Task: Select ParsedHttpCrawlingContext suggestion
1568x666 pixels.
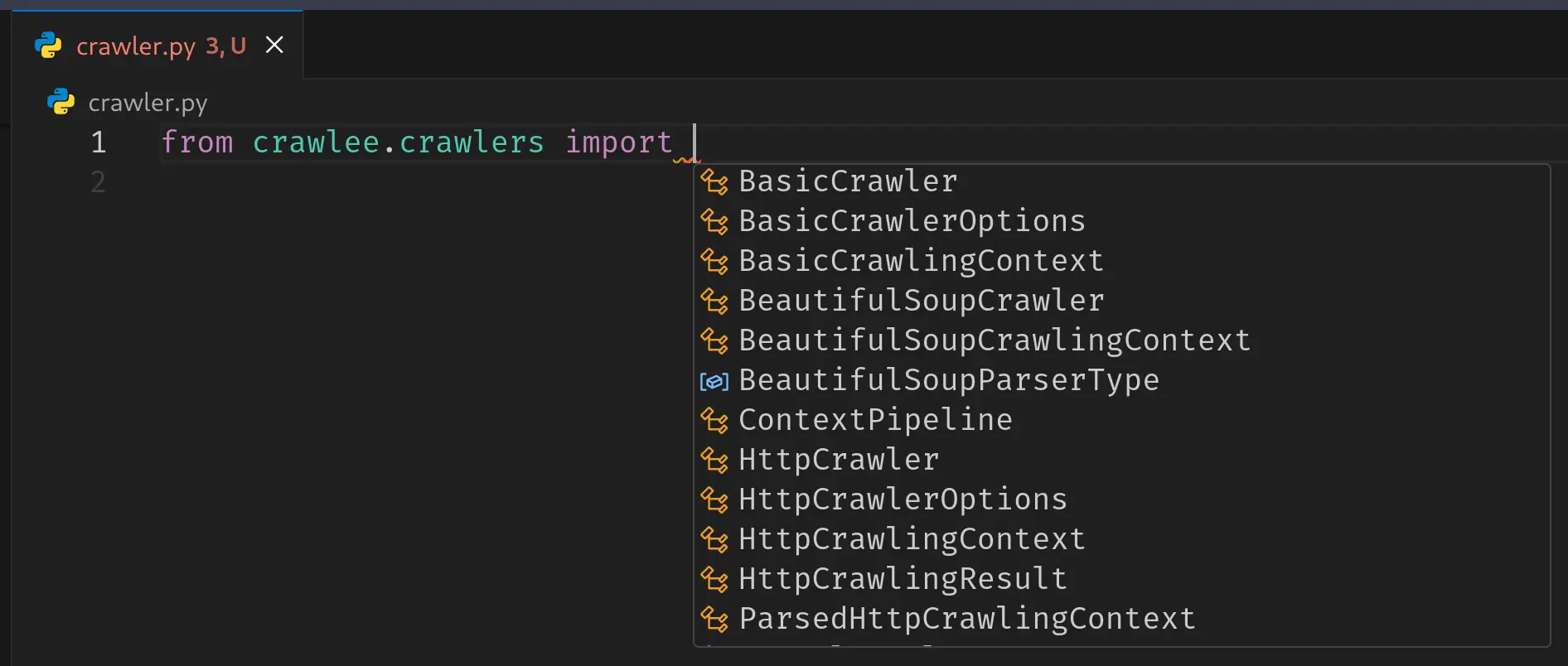Action: tap(1121, 619)
